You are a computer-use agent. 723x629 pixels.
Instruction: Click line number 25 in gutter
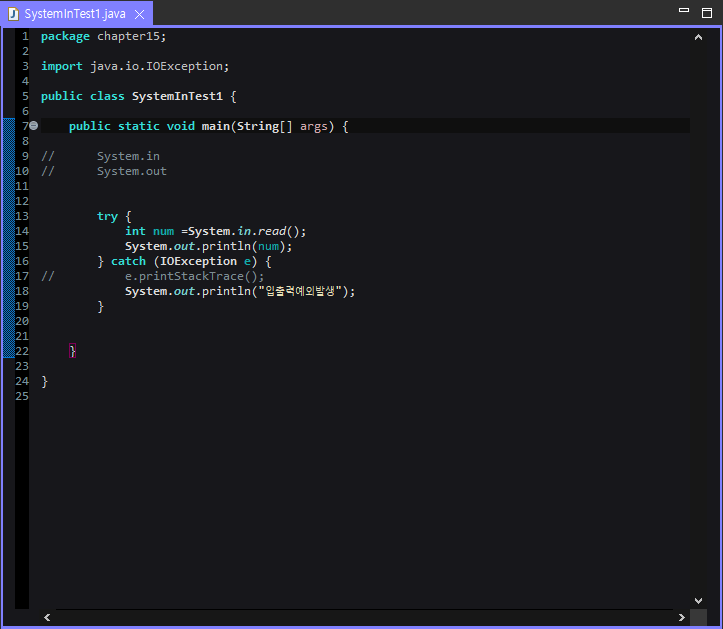pos(22,396)
